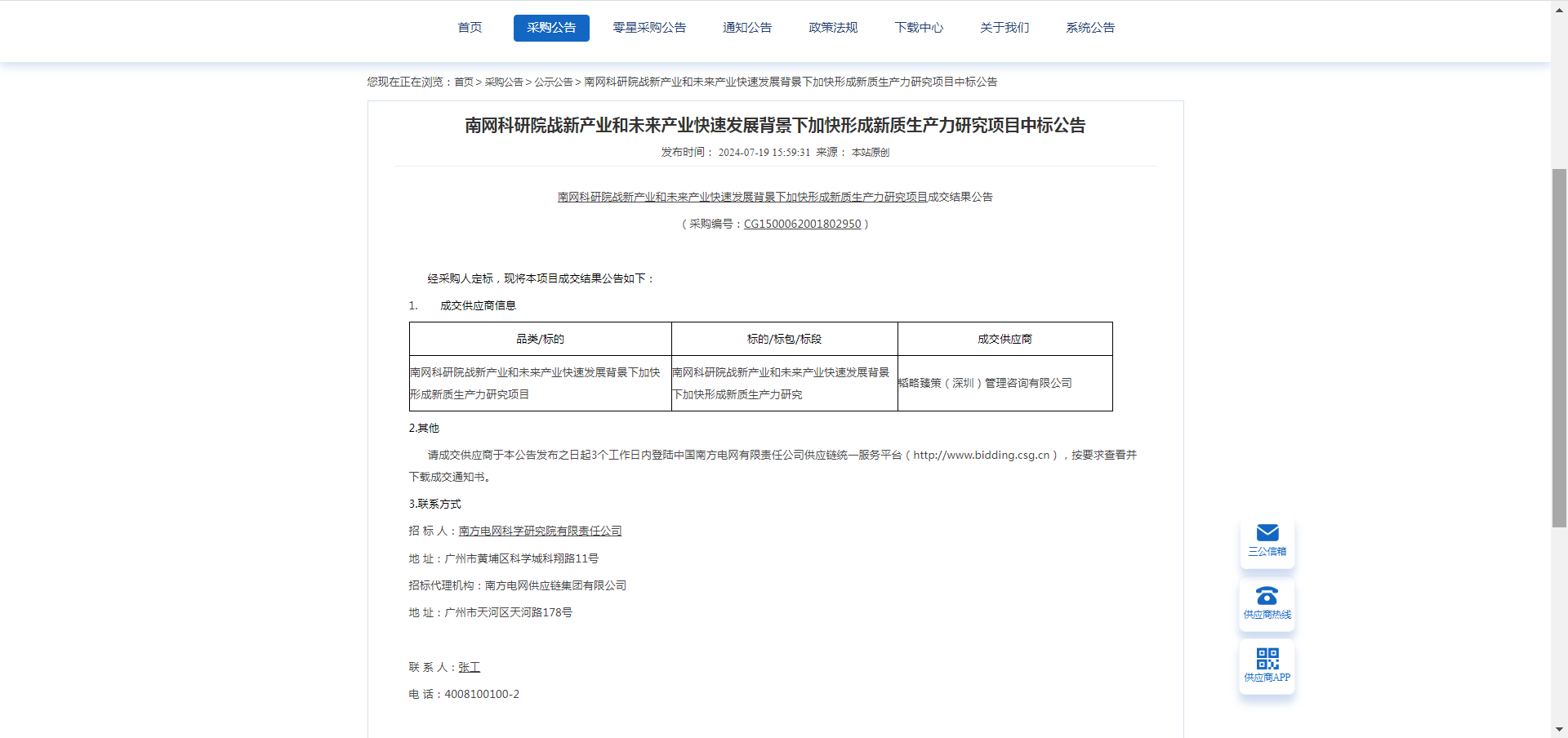The width and height of the screenshot is (1568, 738).
Task: Click the 公示公告 breadcrumb link
Action: pos(554,82)
